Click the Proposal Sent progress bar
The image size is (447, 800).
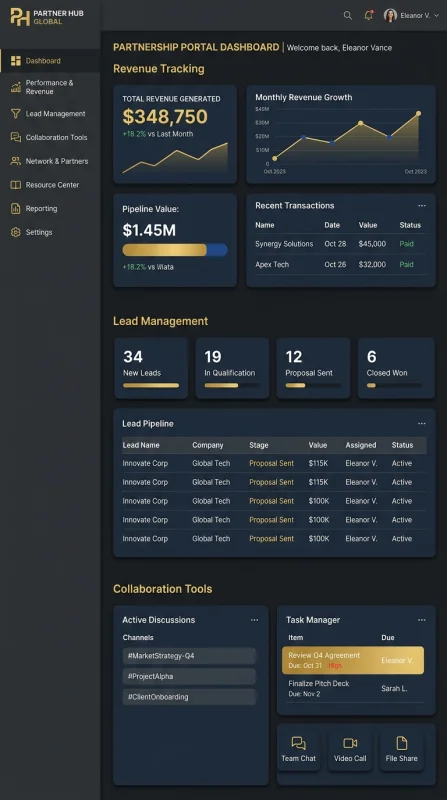pyautogui.click(x=313, y=386)
